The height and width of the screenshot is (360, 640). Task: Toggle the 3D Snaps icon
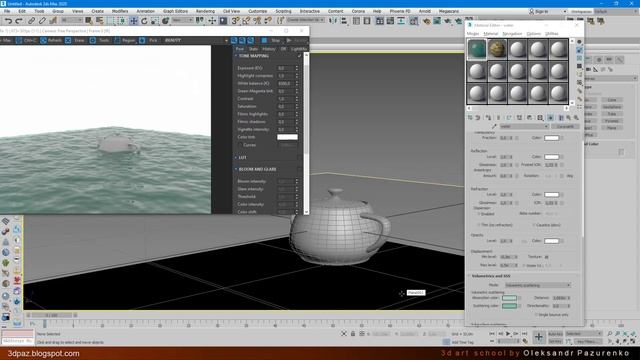click(x=236, y=21)
